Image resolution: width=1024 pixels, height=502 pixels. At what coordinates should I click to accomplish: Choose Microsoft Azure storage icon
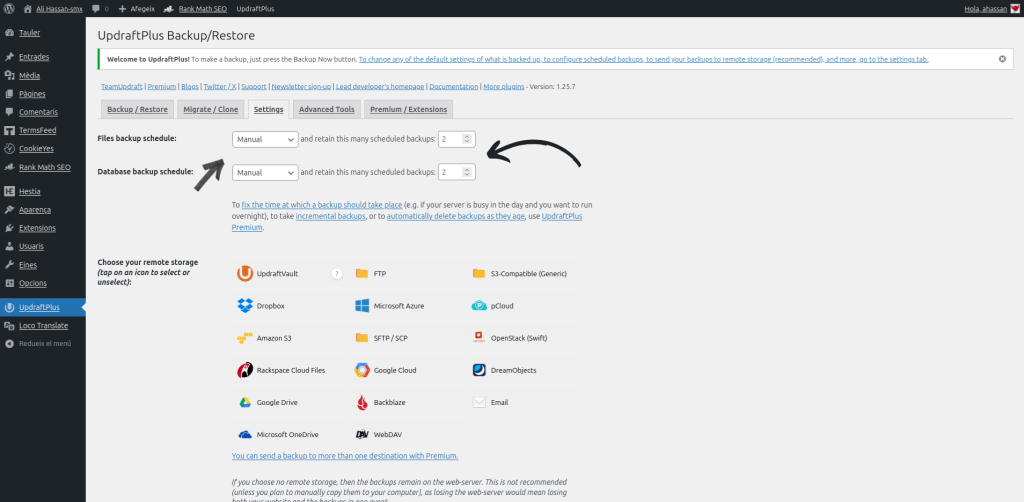pos(363,305)
